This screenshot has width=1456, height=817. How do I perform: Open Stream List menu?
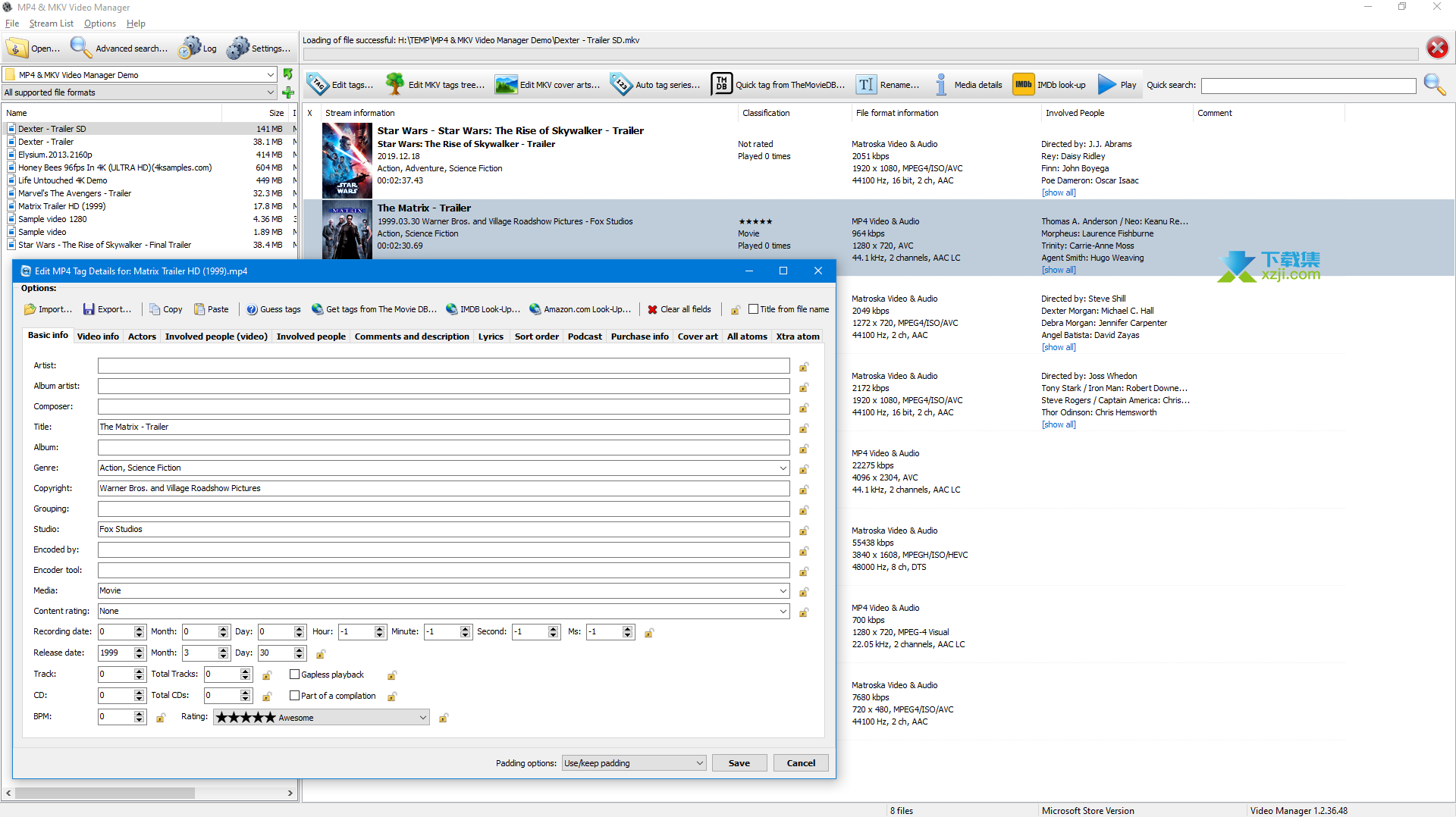click(x=52, y=23)
